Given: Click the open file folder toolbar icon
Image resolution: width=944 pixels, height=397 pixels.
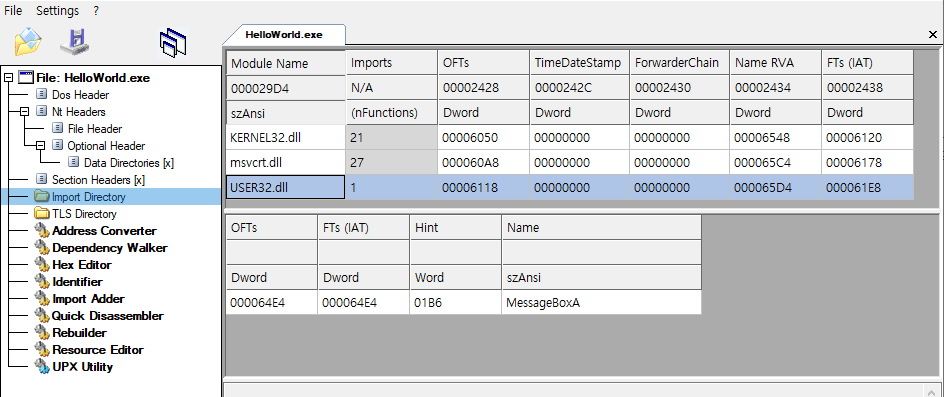Looking at the screenshot, I should pos(28,43).
